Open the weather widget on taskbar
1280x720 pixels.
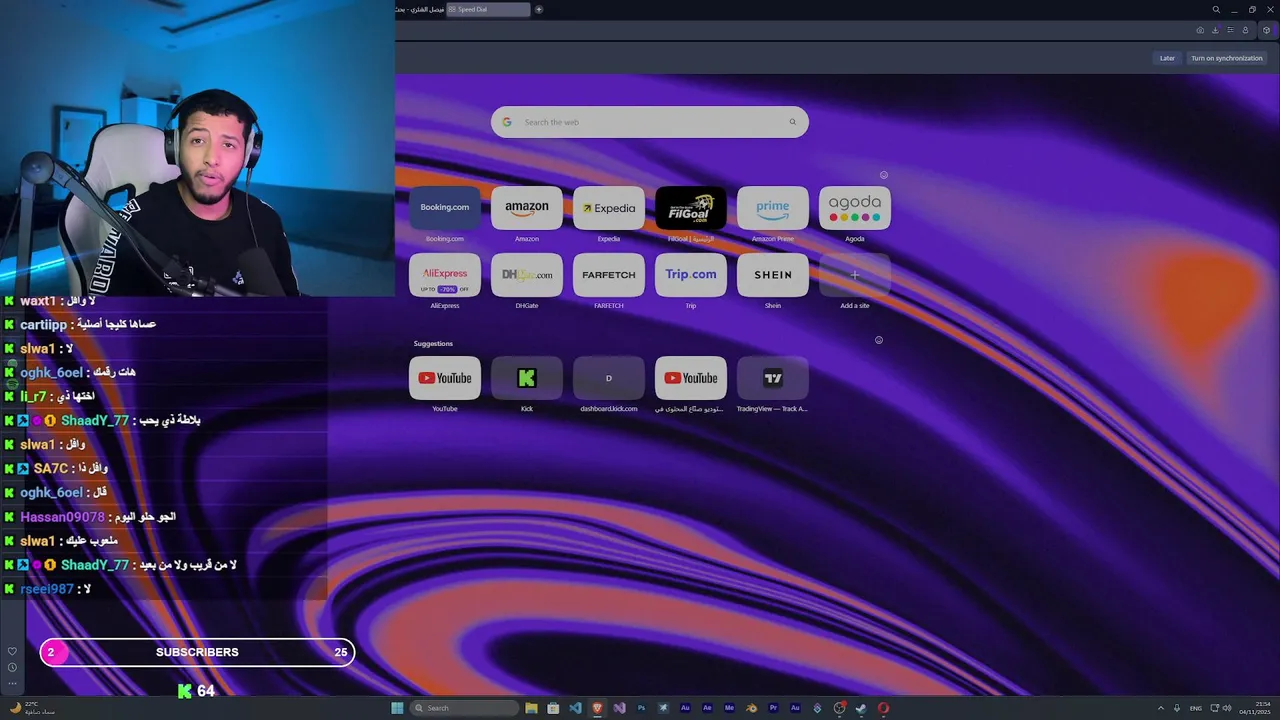click(x=32, y=708)
